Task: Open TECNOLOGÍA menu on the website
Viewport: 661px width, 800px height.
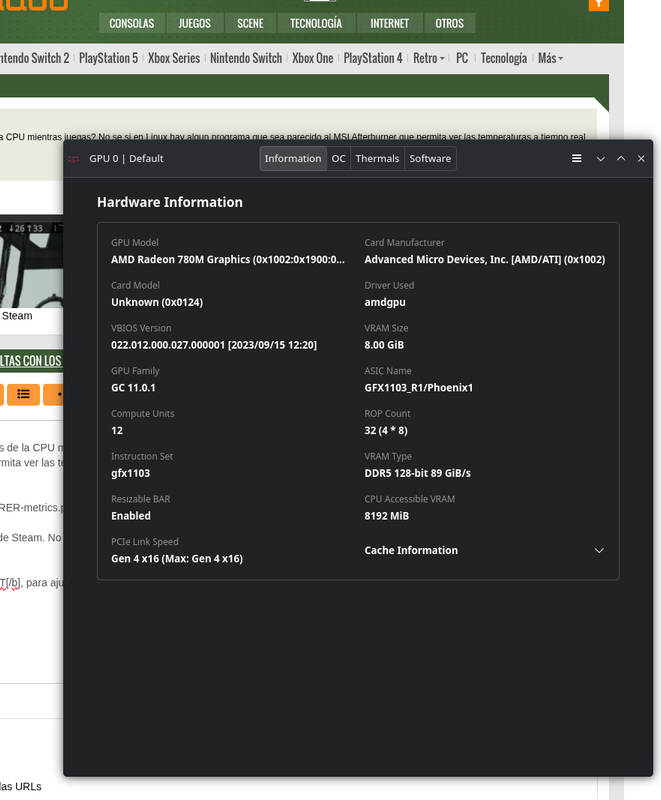Action: [316, 23]
